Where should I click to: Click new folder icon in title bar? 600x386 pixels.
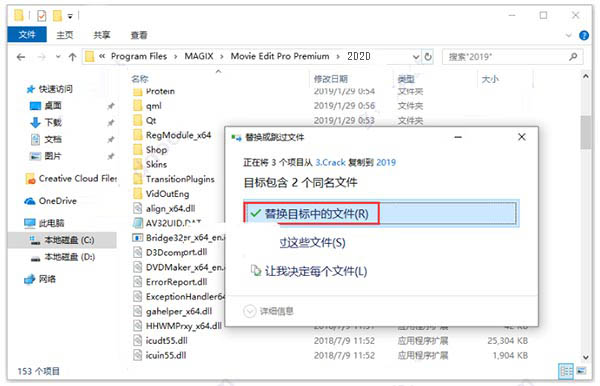[57, 16]
